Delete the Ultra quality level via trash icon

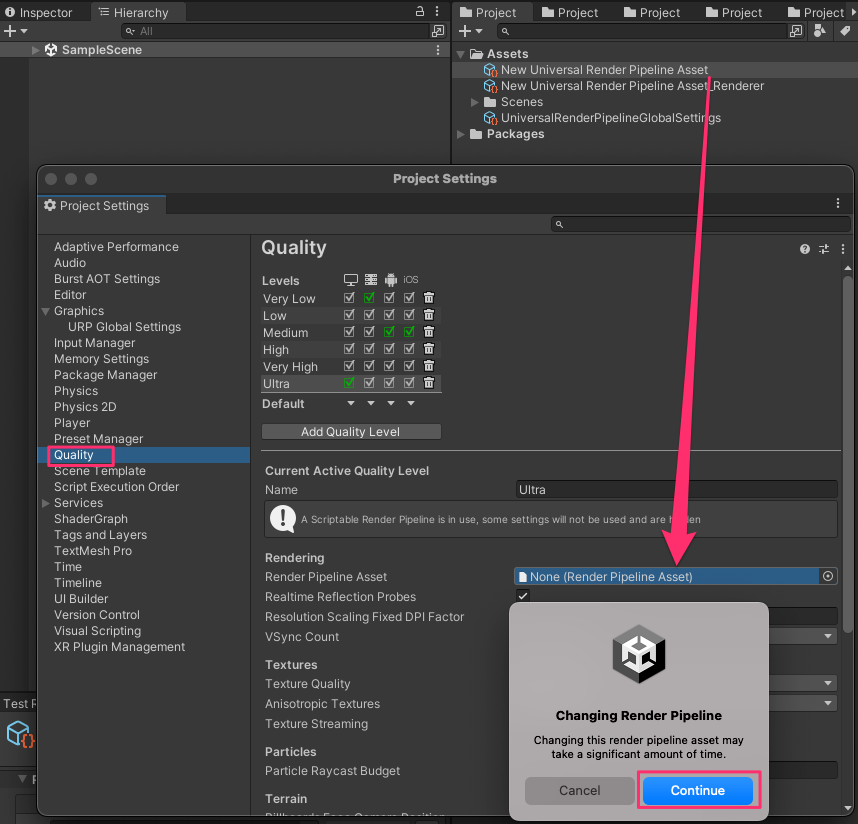429,383
